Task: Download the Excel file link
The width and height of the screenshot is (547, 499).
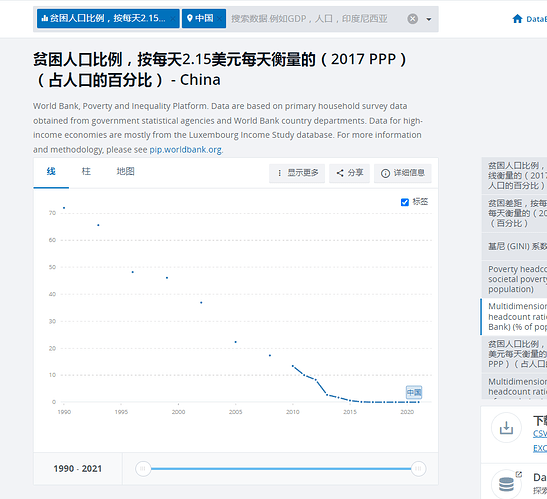Action: (540, 448)
